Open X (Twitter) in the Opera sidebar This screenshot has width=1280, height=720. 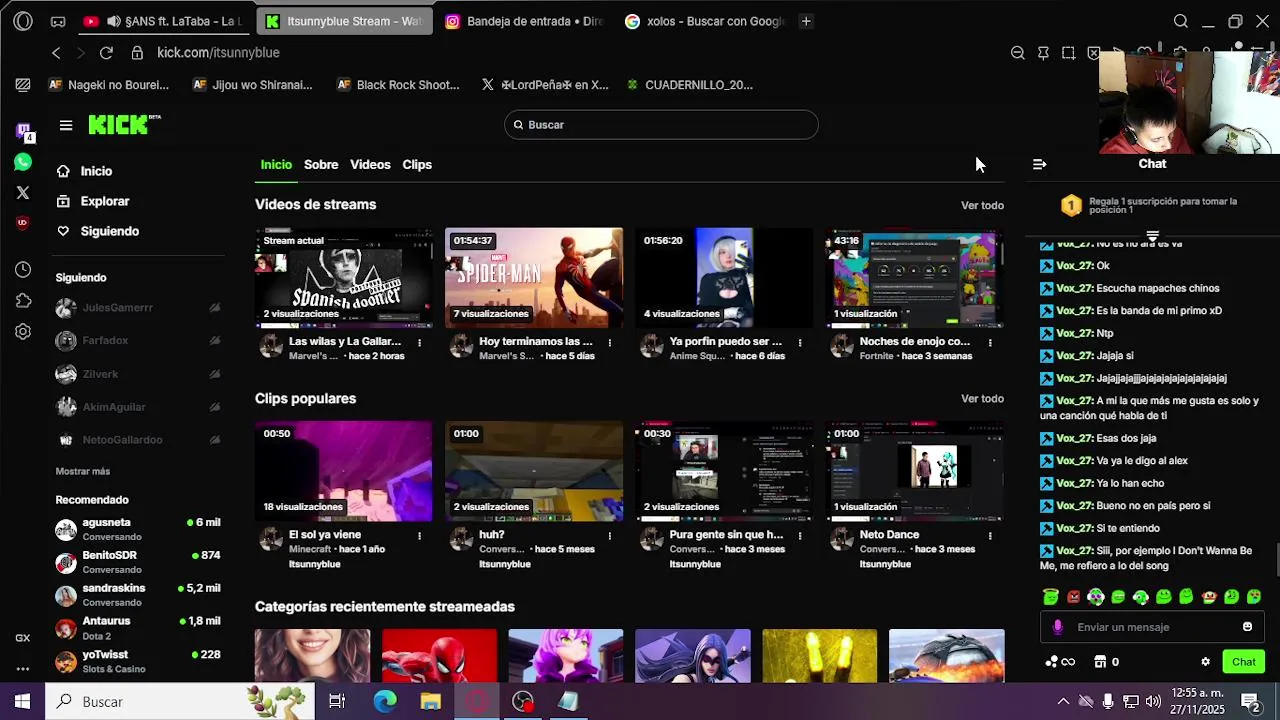coord(23,192)
